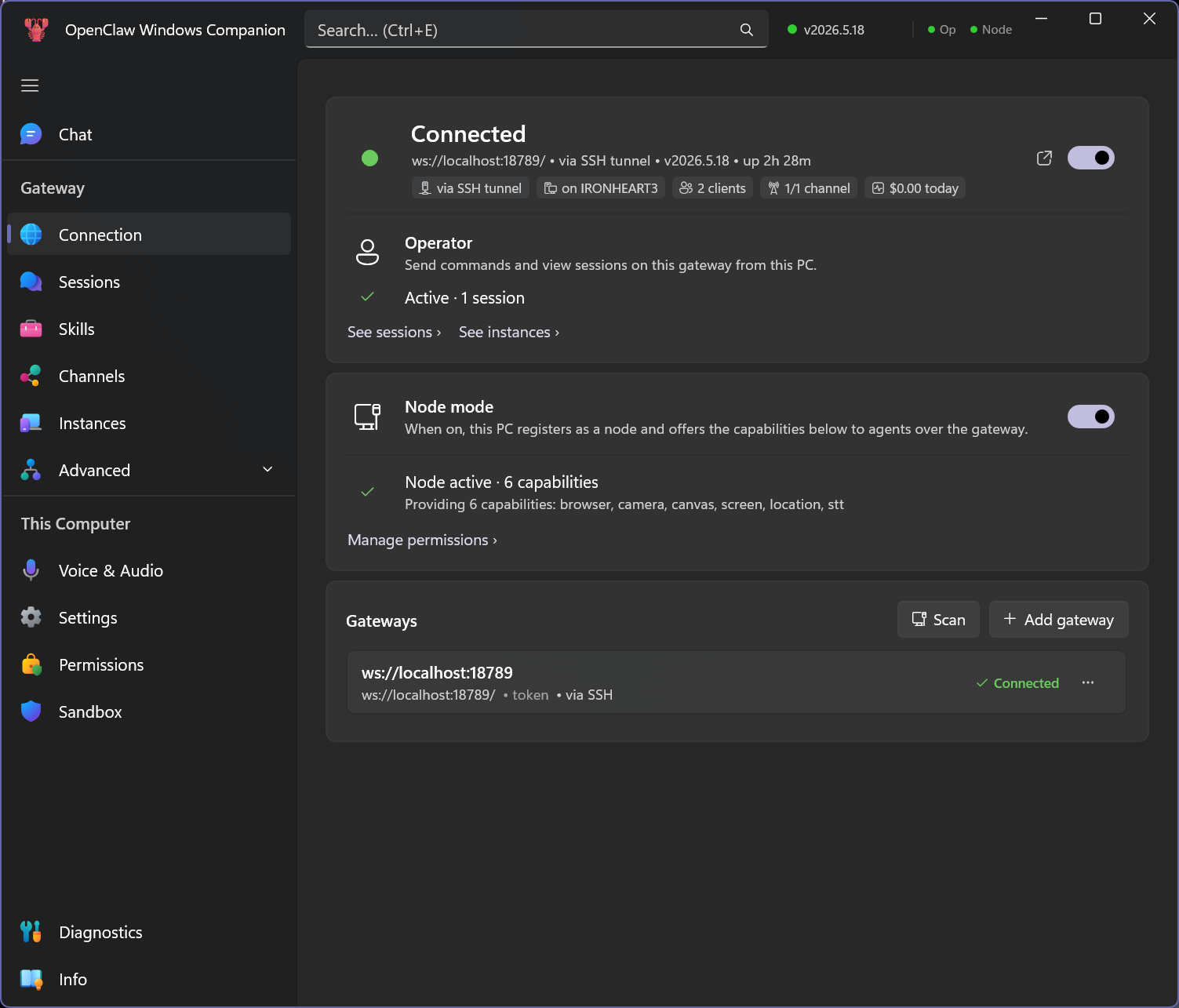Click See sessions link
The width and height of the screenshot is (1179, 1008).
coord(395,332)
